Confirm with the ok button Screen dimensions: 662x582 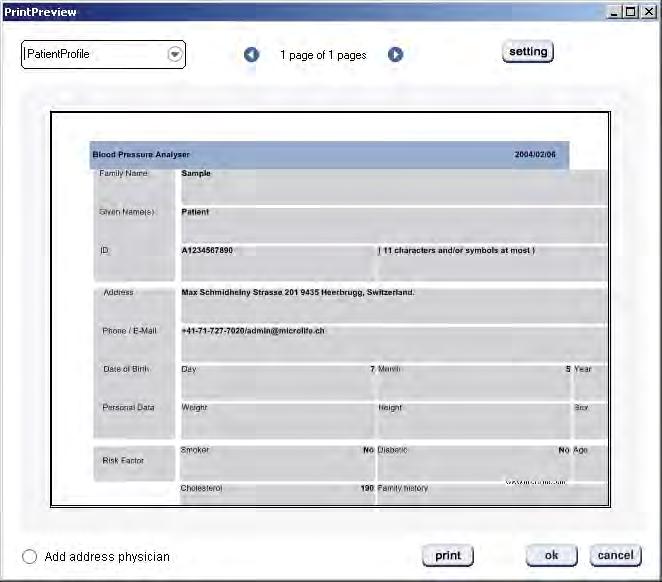(x=551, y=555)
